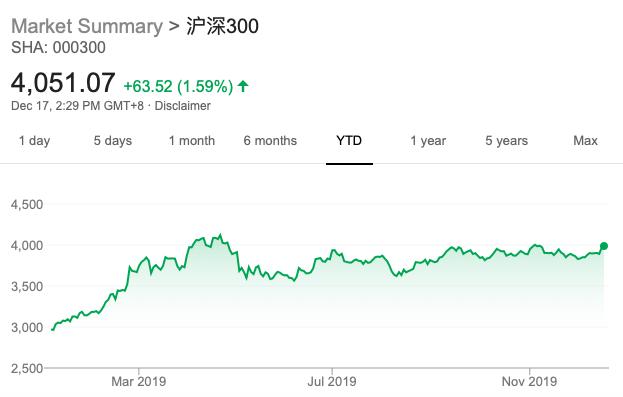Image resolution: width=623 pixels, height=397 pixels.
Task: Click the Mar 2019 axis label
Action: pyautogui.click(x=139, y=382)
